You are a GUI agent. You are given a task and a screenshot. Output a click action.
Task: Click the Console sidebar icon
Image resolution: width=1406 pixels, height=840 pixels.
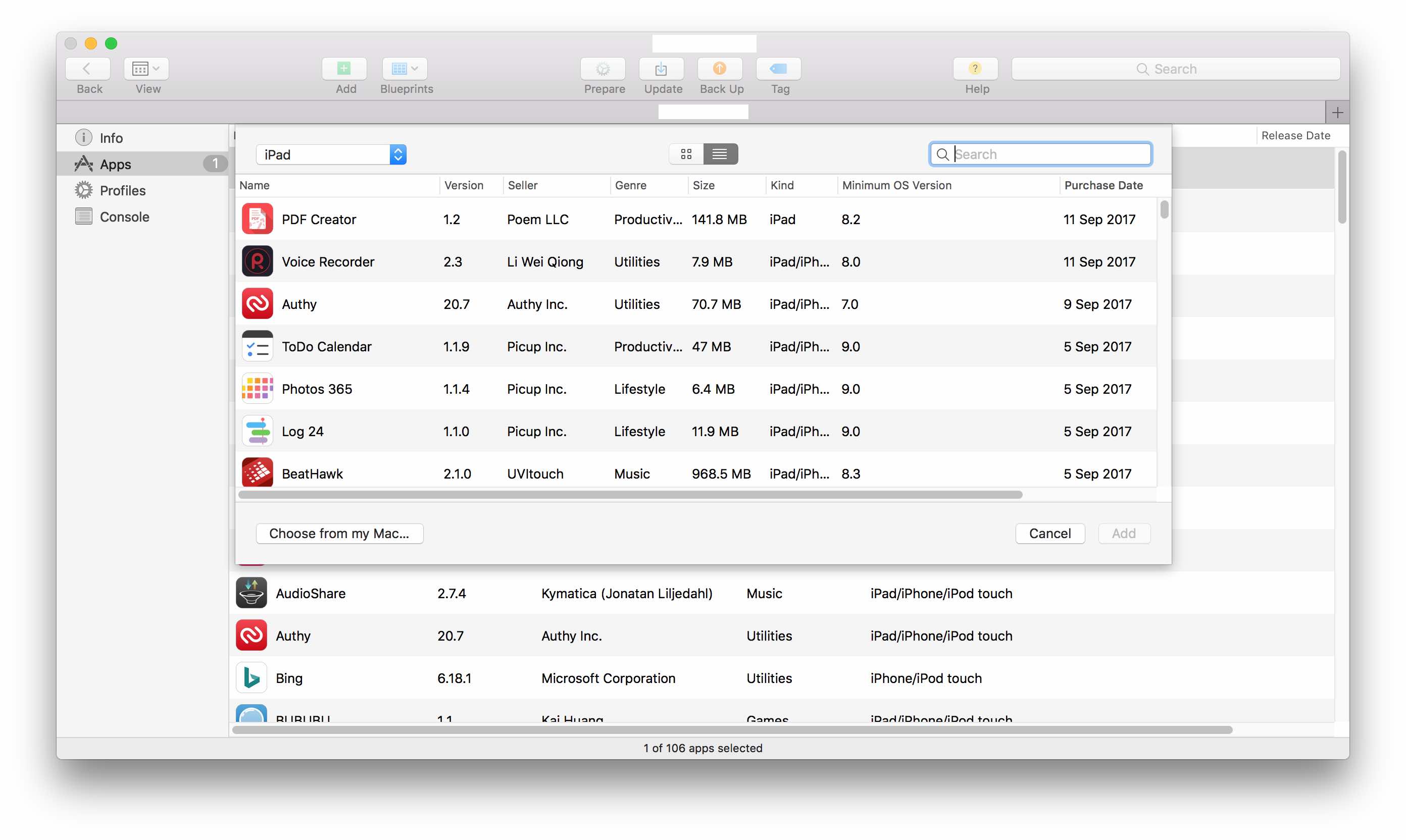point(84,217)
